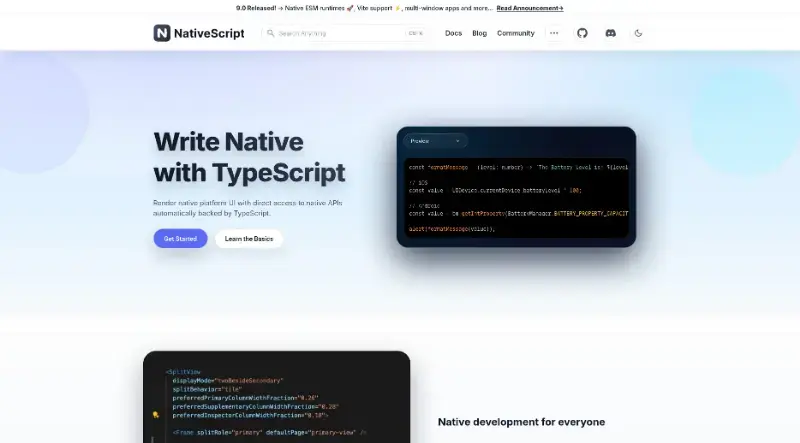Click the splitBehavior="tile" code line
800x443 pixels.
point(207,389)
